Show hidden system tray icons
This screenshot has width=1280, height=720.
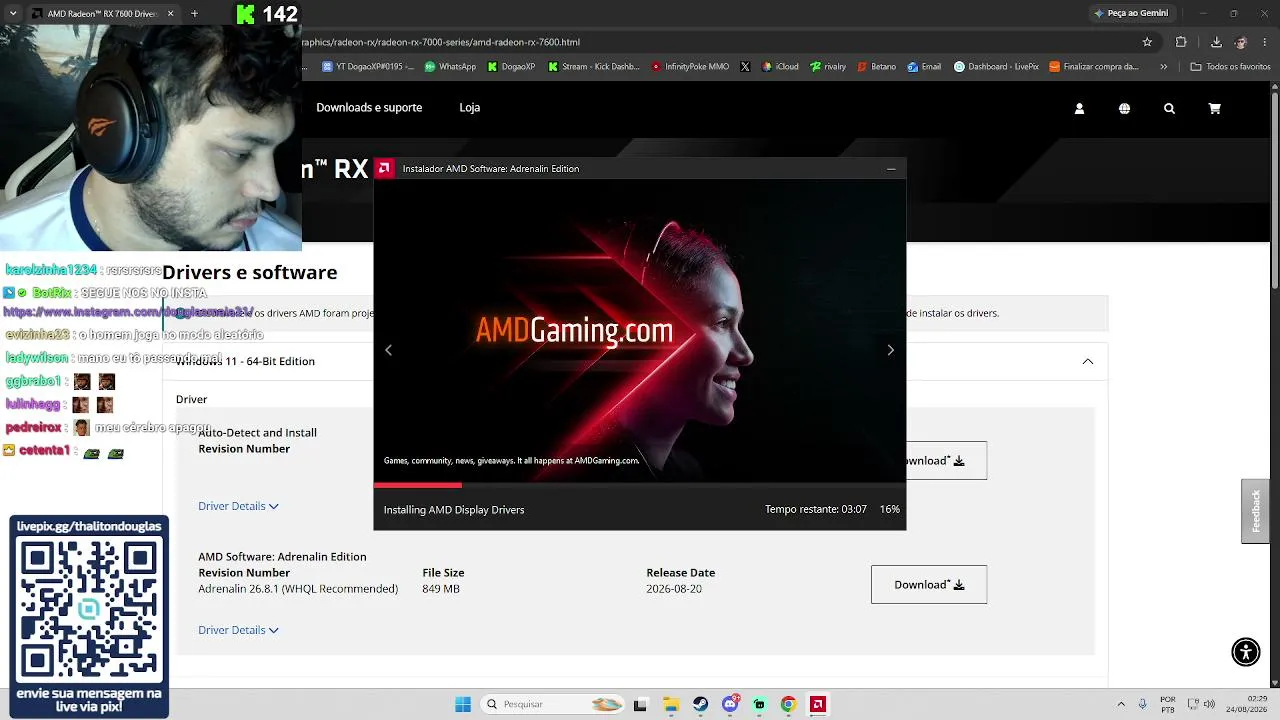click(1121, 704)
